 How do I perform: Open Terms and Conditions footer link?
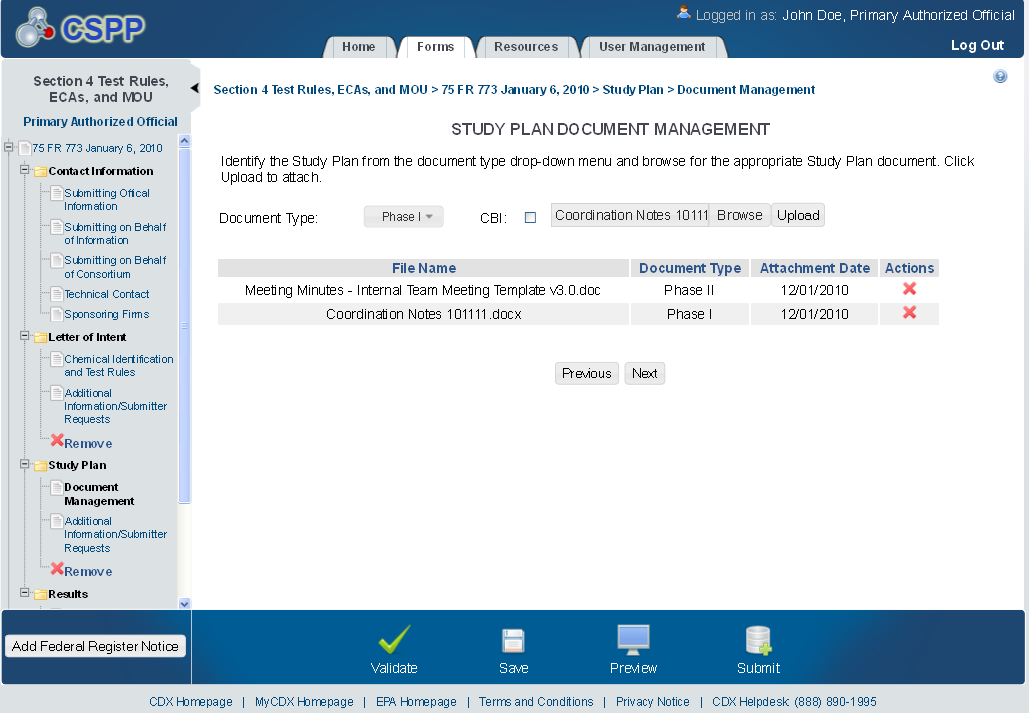tap(536, 702)
